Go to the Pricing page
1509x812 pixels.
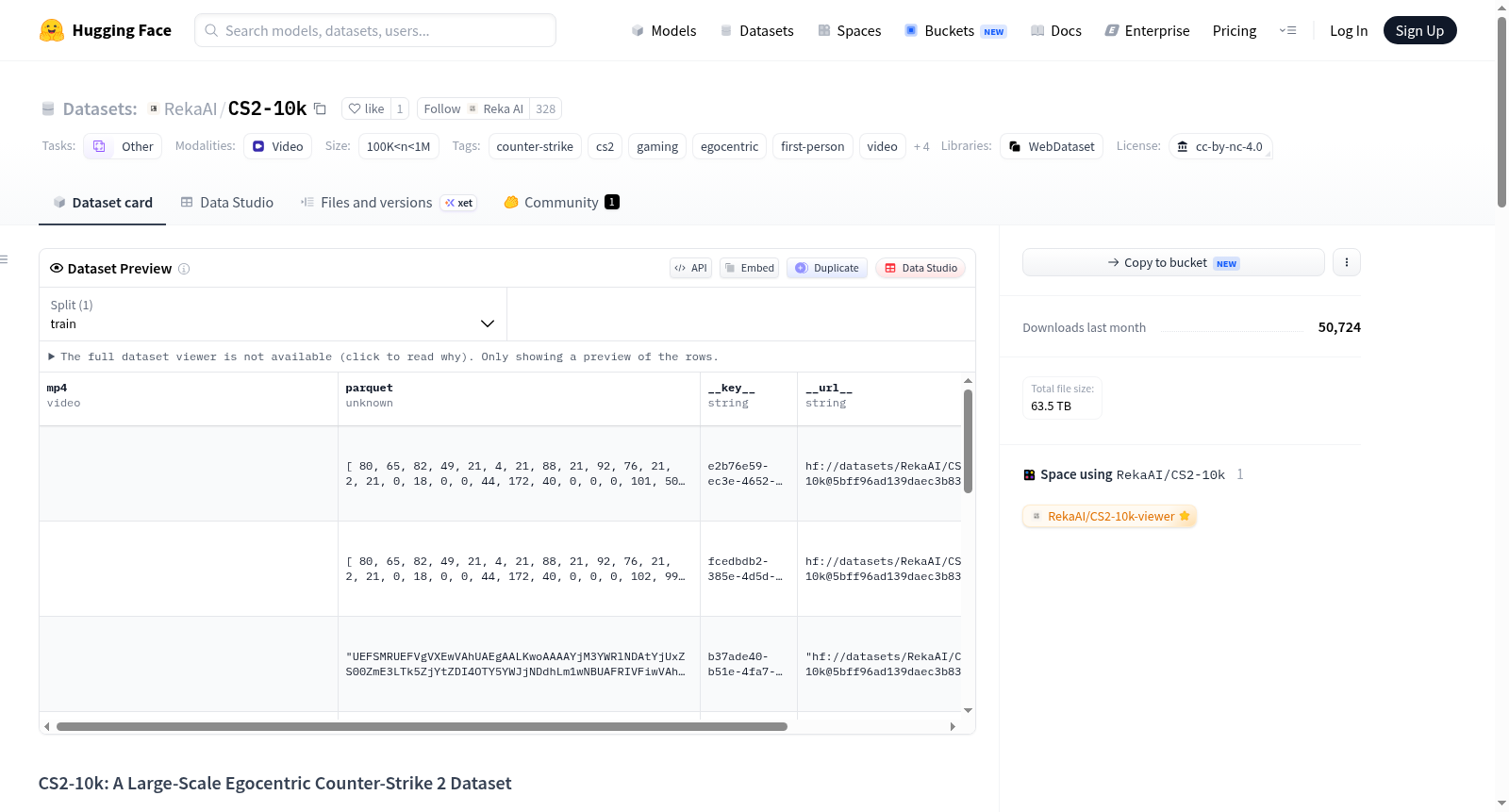[x=1235, y=30]
